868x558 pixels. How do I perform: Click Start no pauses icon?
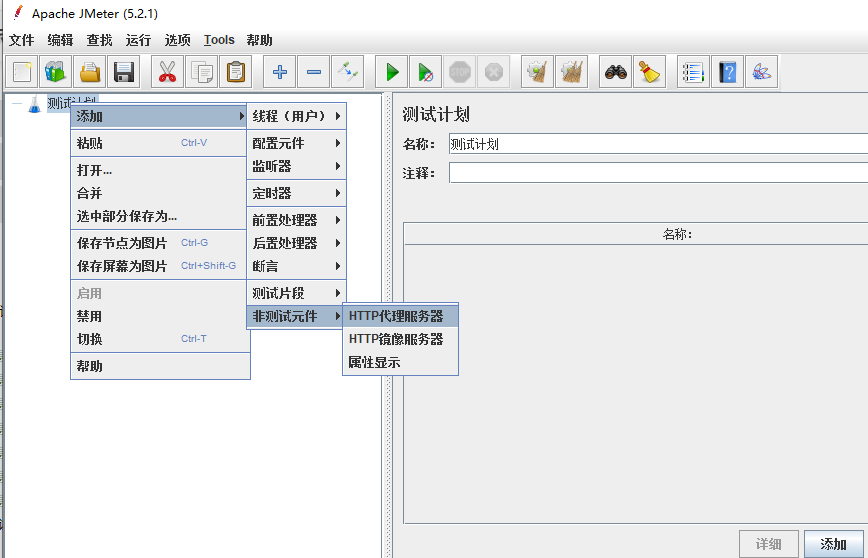click(x=425, y=72)
